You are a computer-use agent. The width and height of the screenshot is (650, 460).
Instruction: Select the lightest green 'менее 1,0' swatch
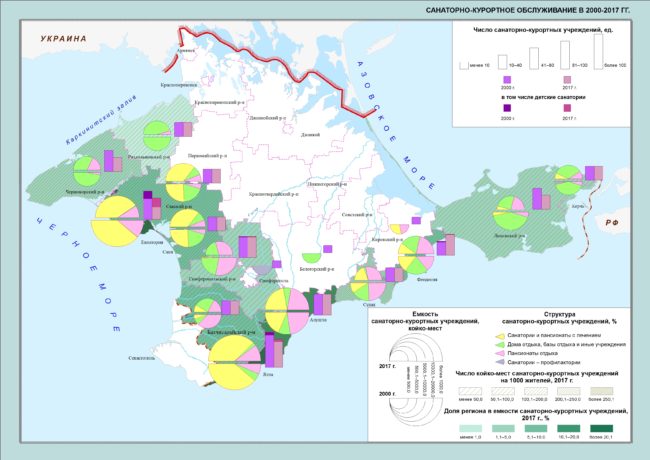pos(471,429)
